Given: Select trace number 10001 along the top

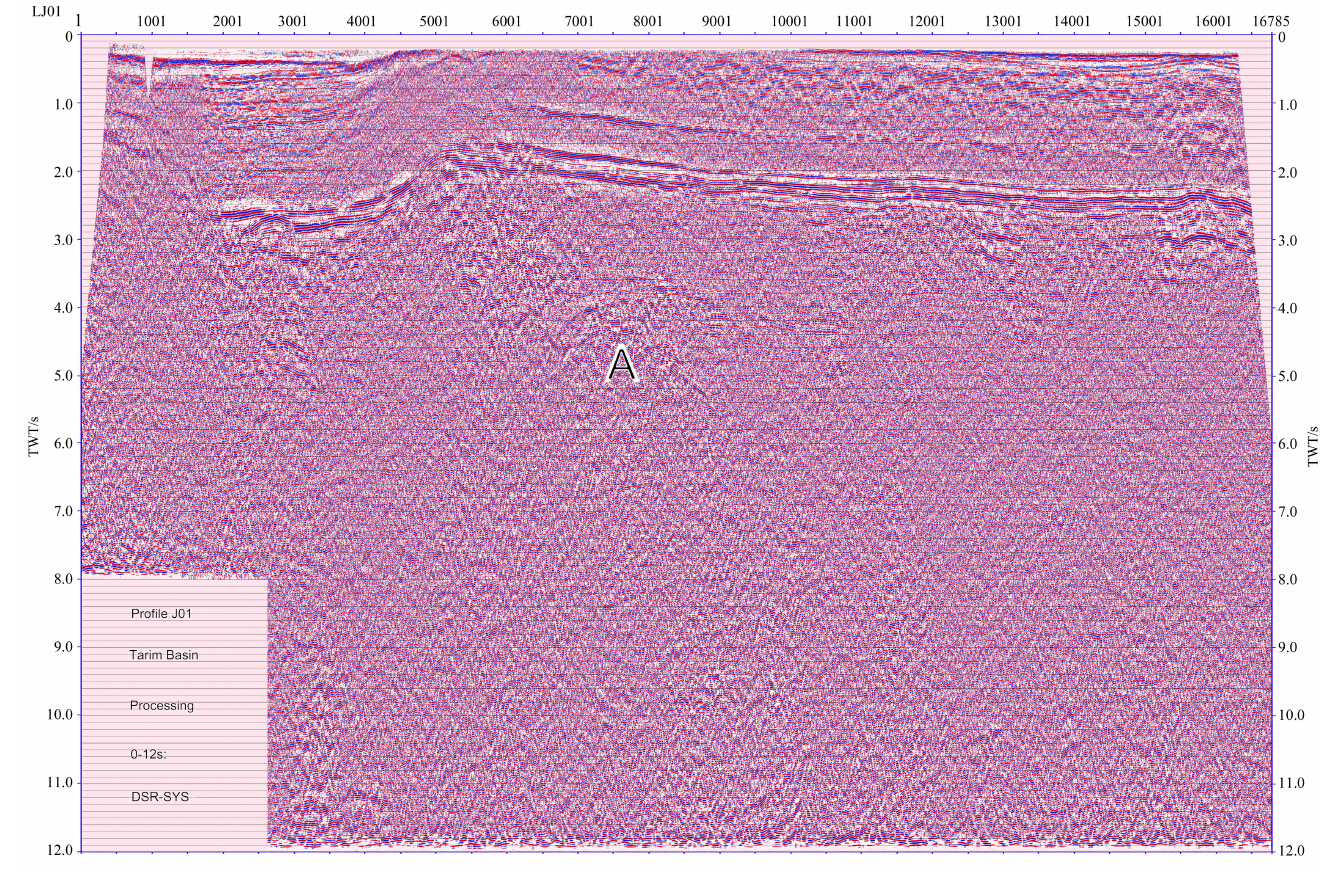Looking at the screenshot, I should [x=789, y=20].
